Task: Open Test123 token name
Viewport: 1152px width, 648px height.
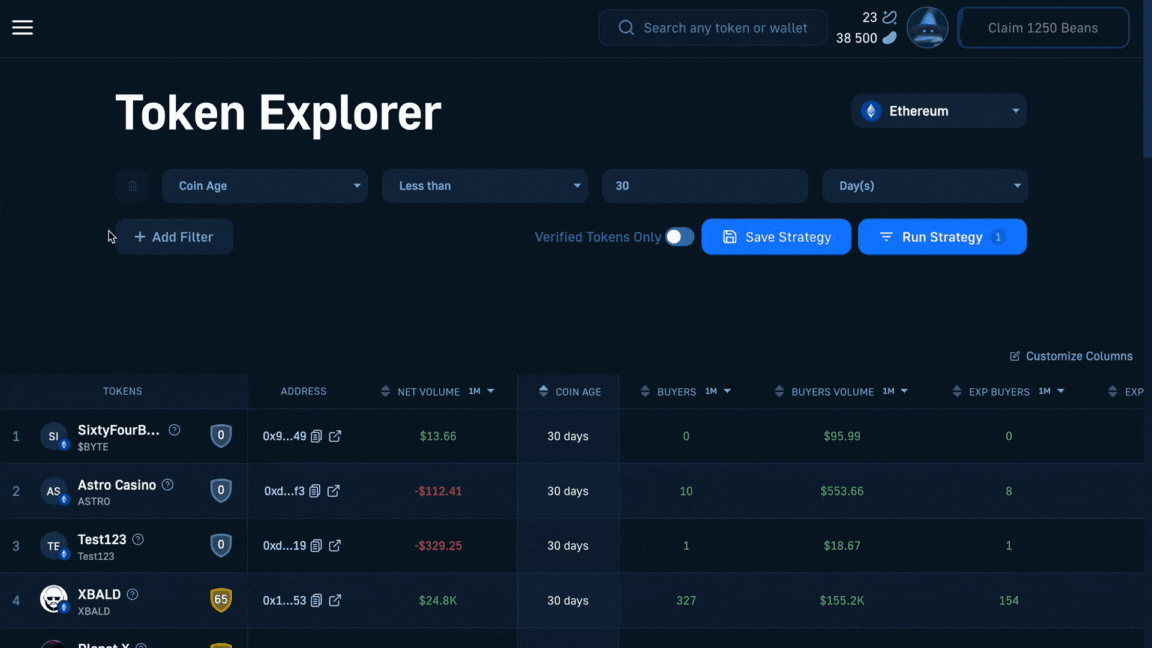Action: (x=102, y=540)
